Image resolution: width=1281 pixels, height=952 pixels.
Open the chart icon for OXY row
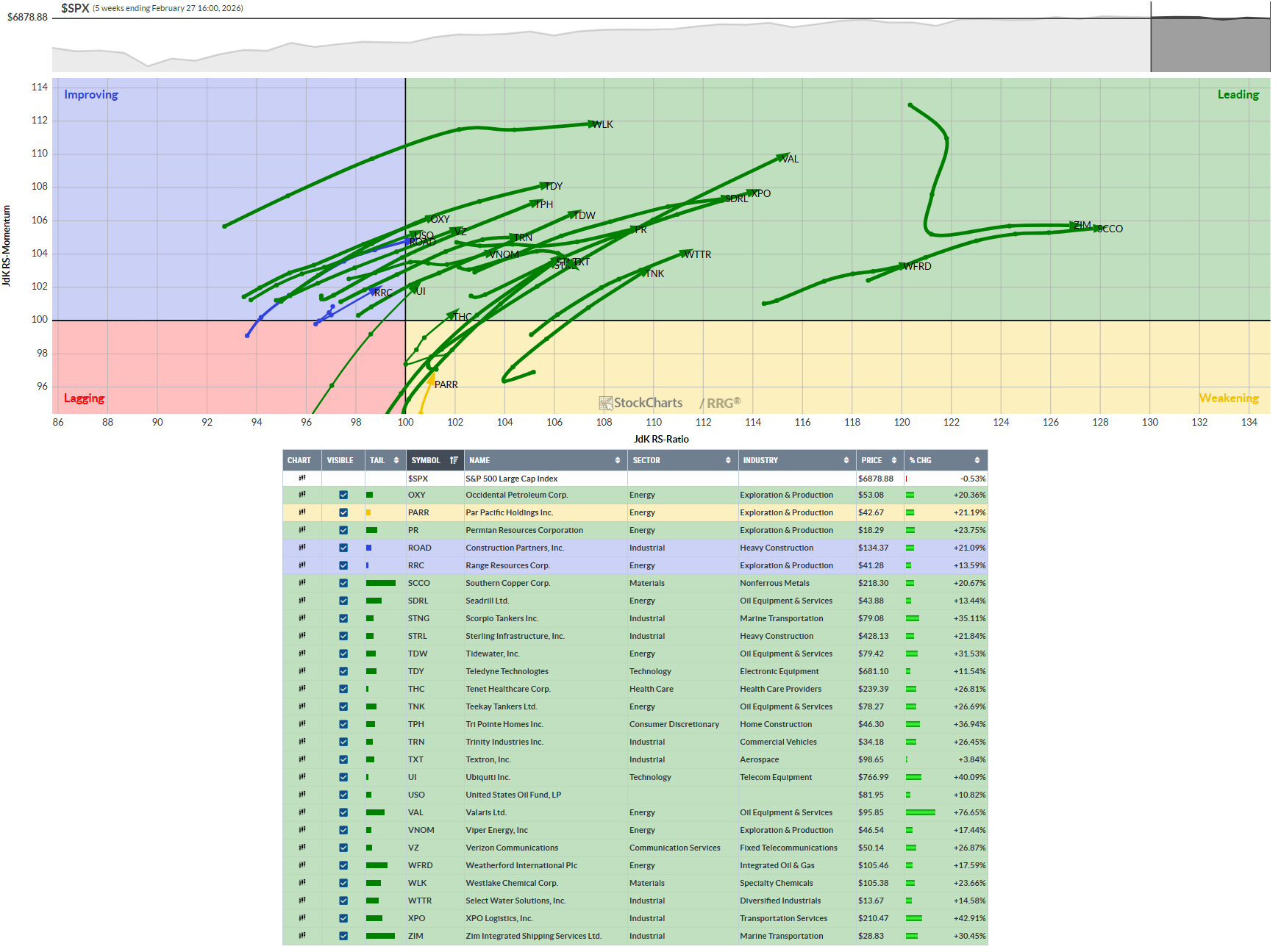point(302,495)
